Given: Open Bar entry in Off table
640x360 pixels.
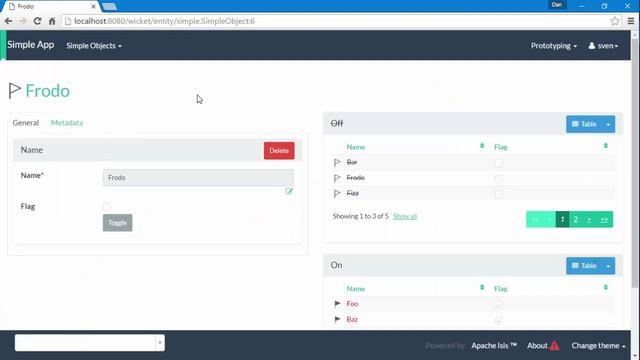Looking at the screenshot, I should (x=352, y=162).
